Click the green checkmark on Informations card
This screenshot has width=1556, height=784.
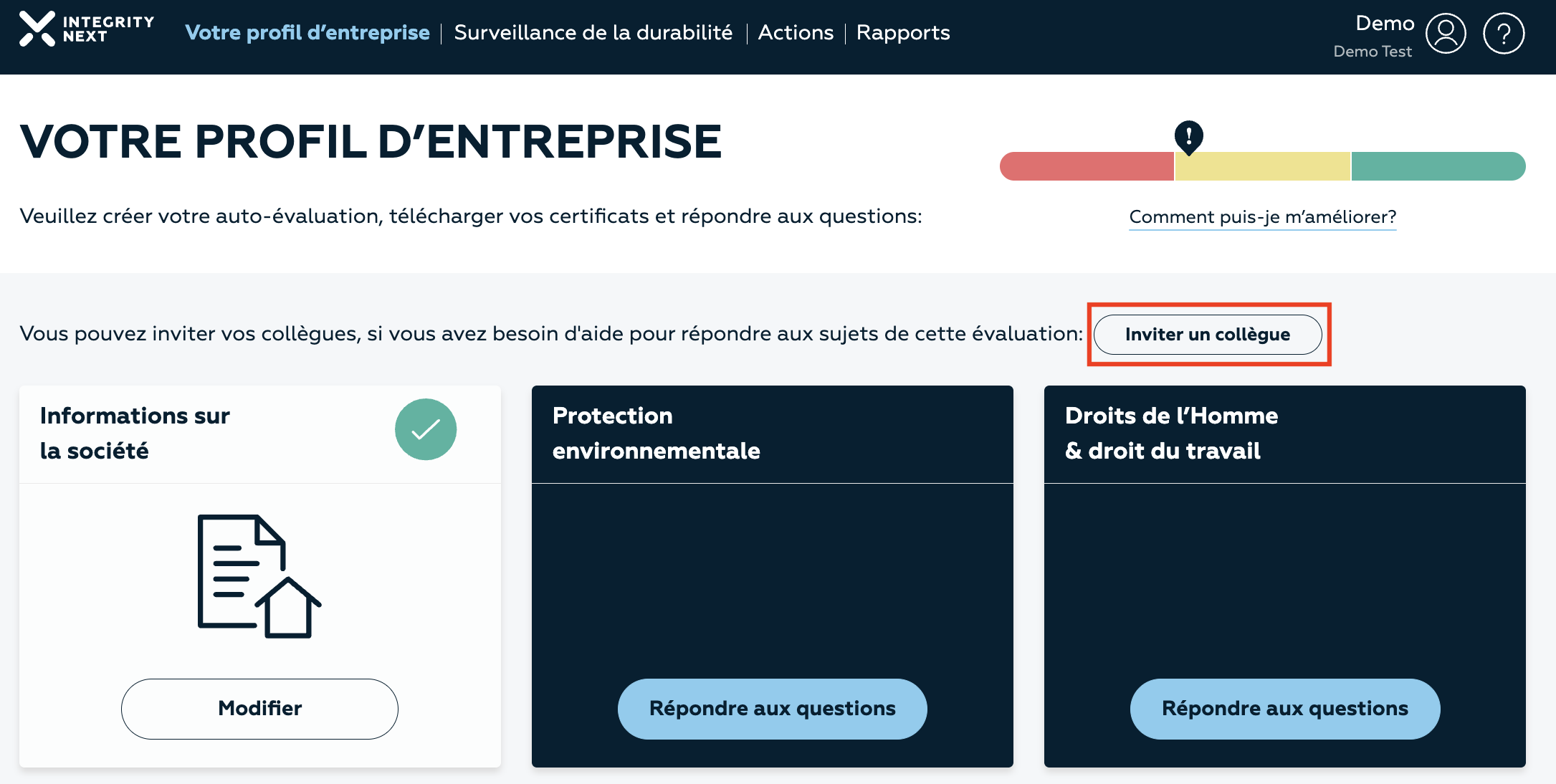tap(426, 429)
